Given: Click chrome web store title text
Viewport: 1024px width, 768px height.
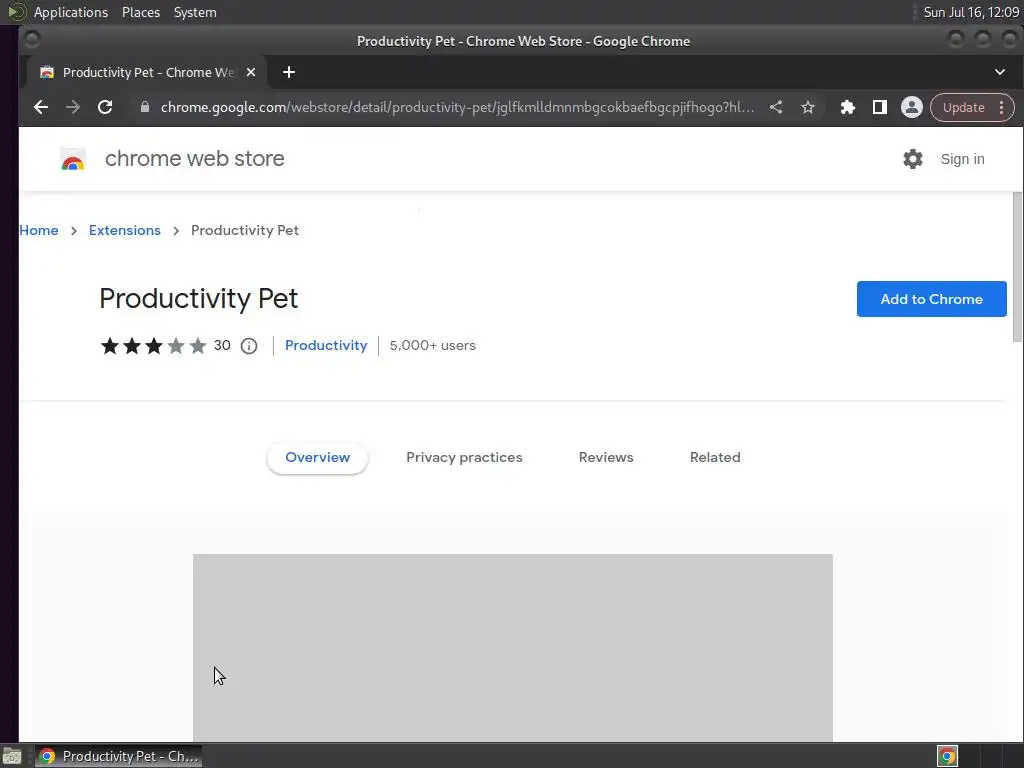Looking at the screenshot, I should 195,159.
